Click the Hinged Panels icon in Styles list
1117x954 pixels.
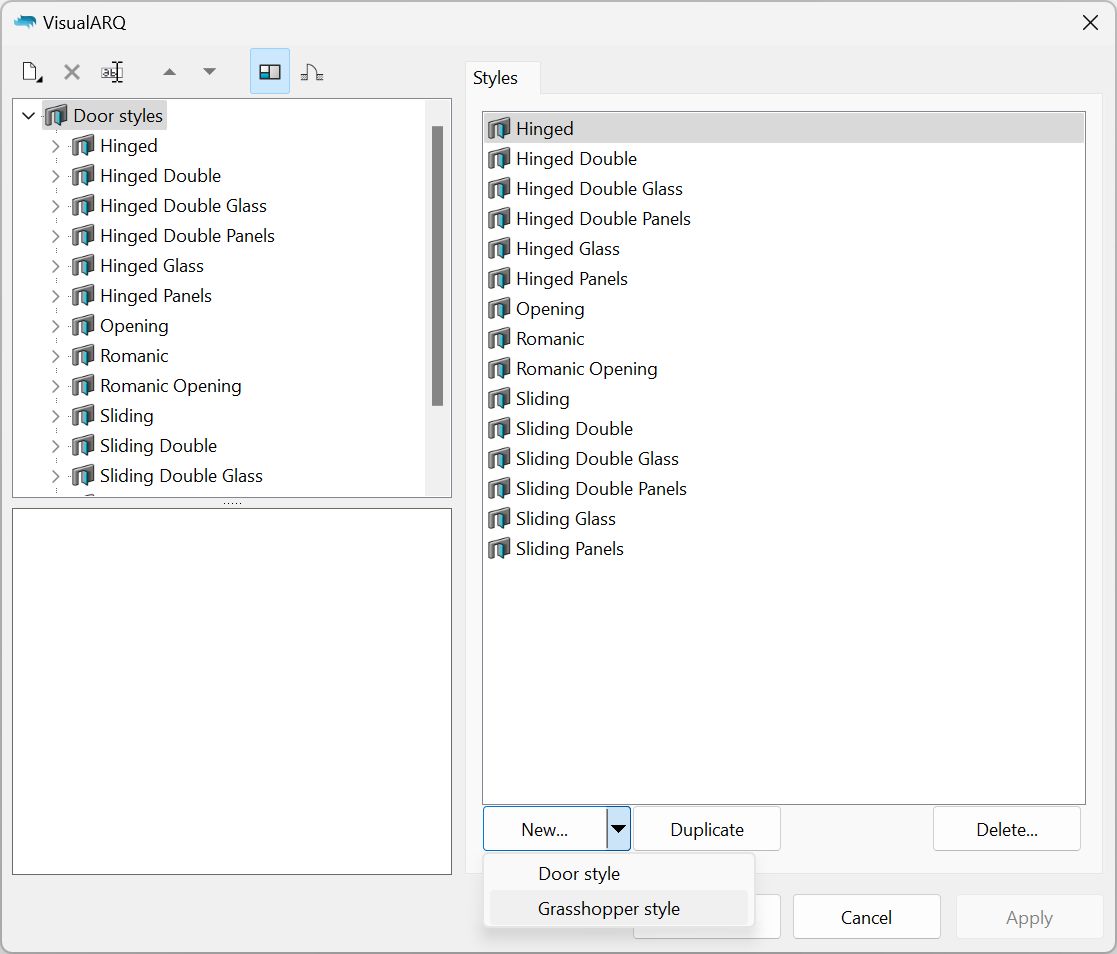tap(499, 279)
